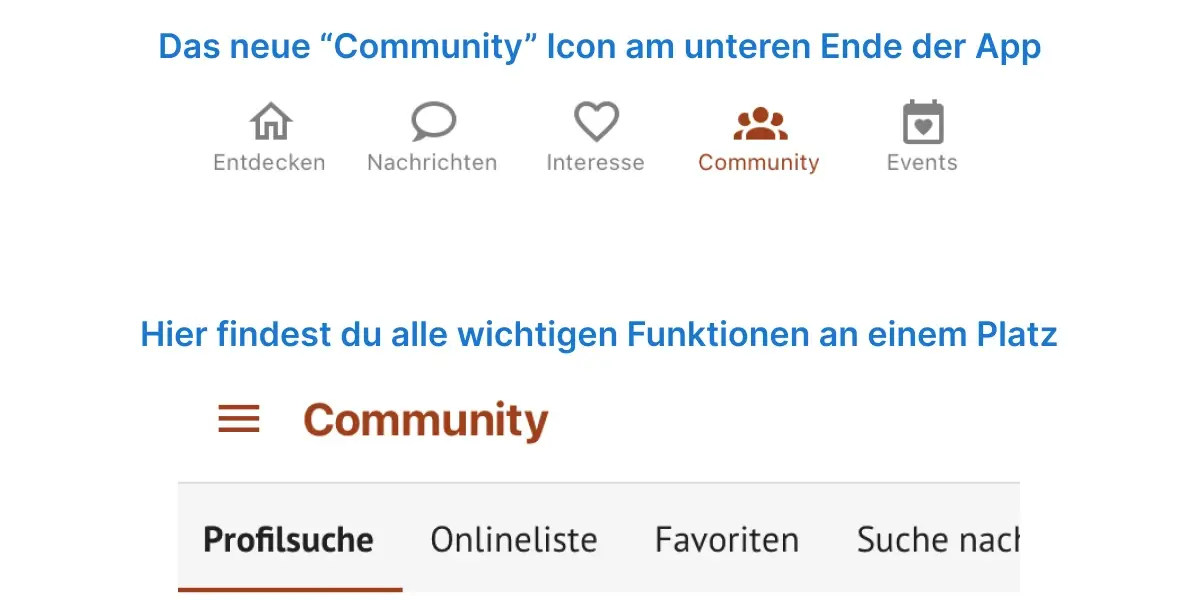This screenshot has height=600, width=1198.
Task: Click the red underline beneath Profilsuche
Action: 290,588
